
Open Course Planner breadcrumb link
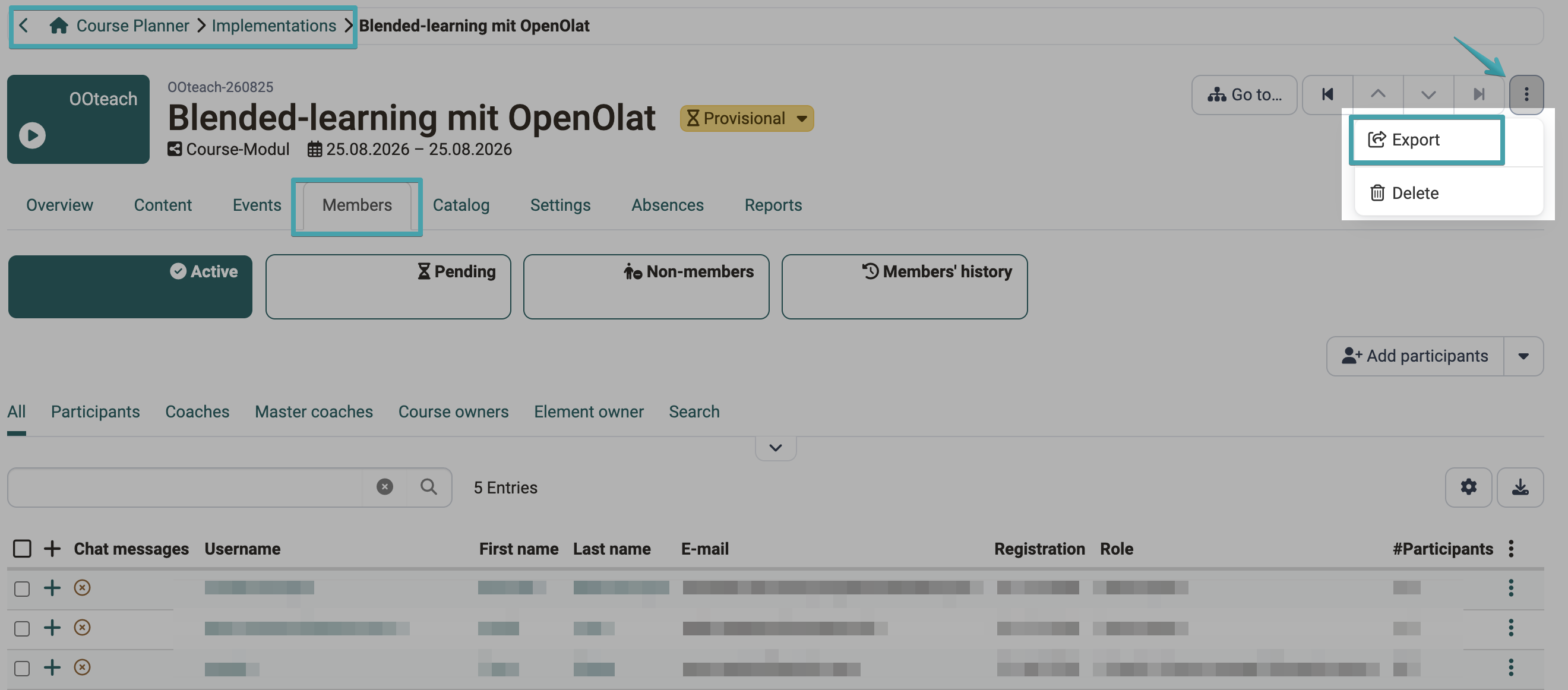coord(132,26)
